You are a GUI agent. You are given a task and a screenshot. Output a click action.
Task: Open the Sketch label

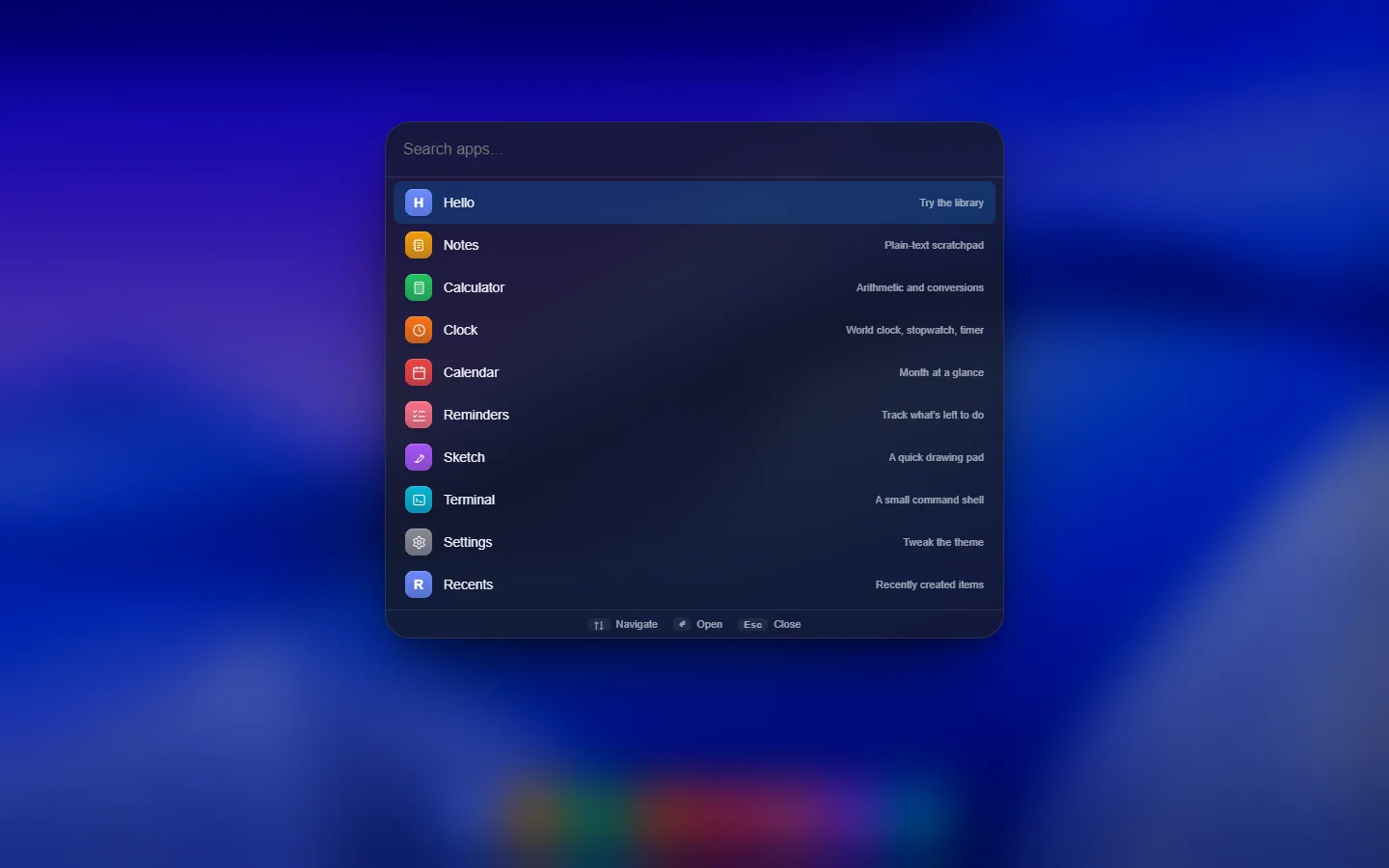click(464, 457)
